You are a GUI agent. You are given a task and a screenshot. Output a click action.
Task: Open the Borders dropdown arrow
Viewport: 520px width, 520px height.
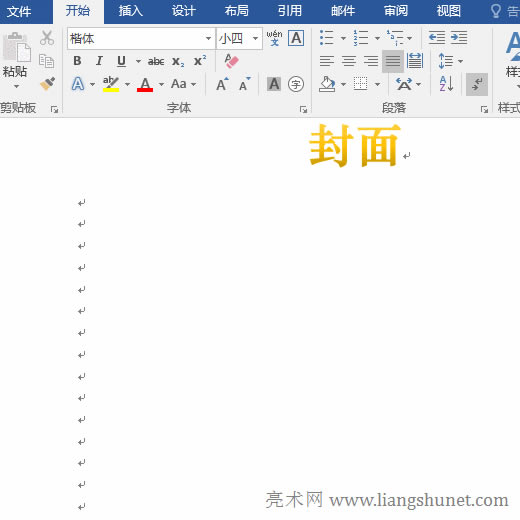pyautogui.click(x=377, y=84)
